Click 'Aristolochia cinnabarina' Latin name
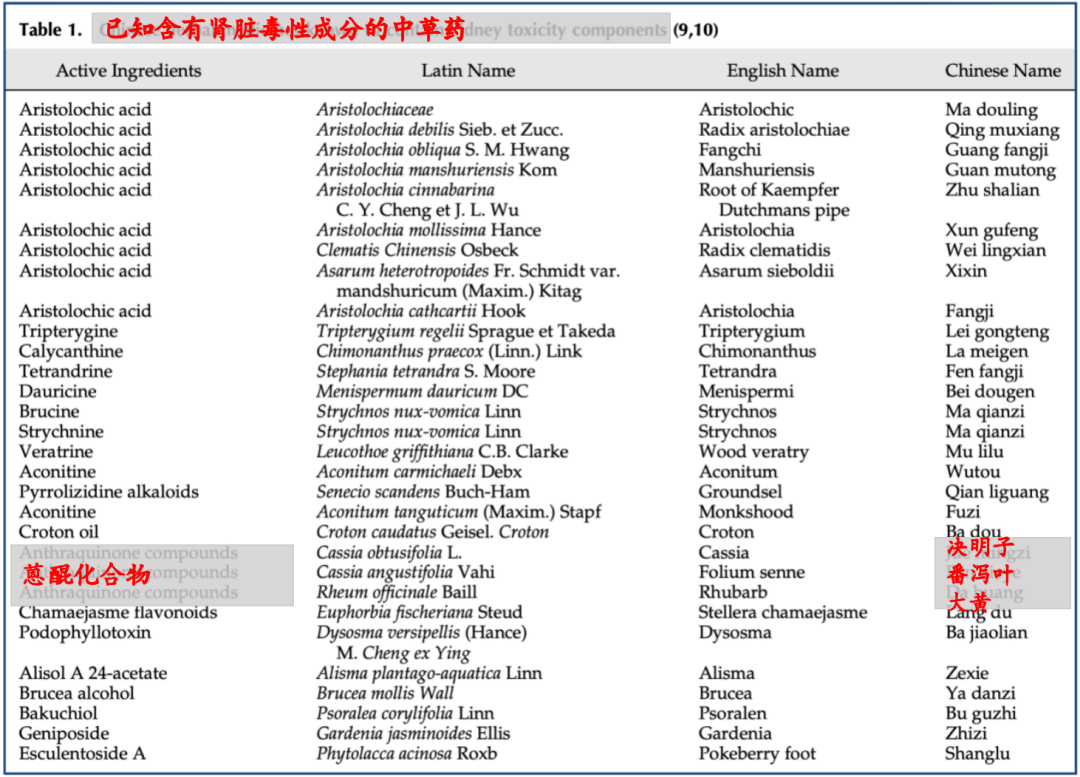1080x777 pixels. point(405,189)
